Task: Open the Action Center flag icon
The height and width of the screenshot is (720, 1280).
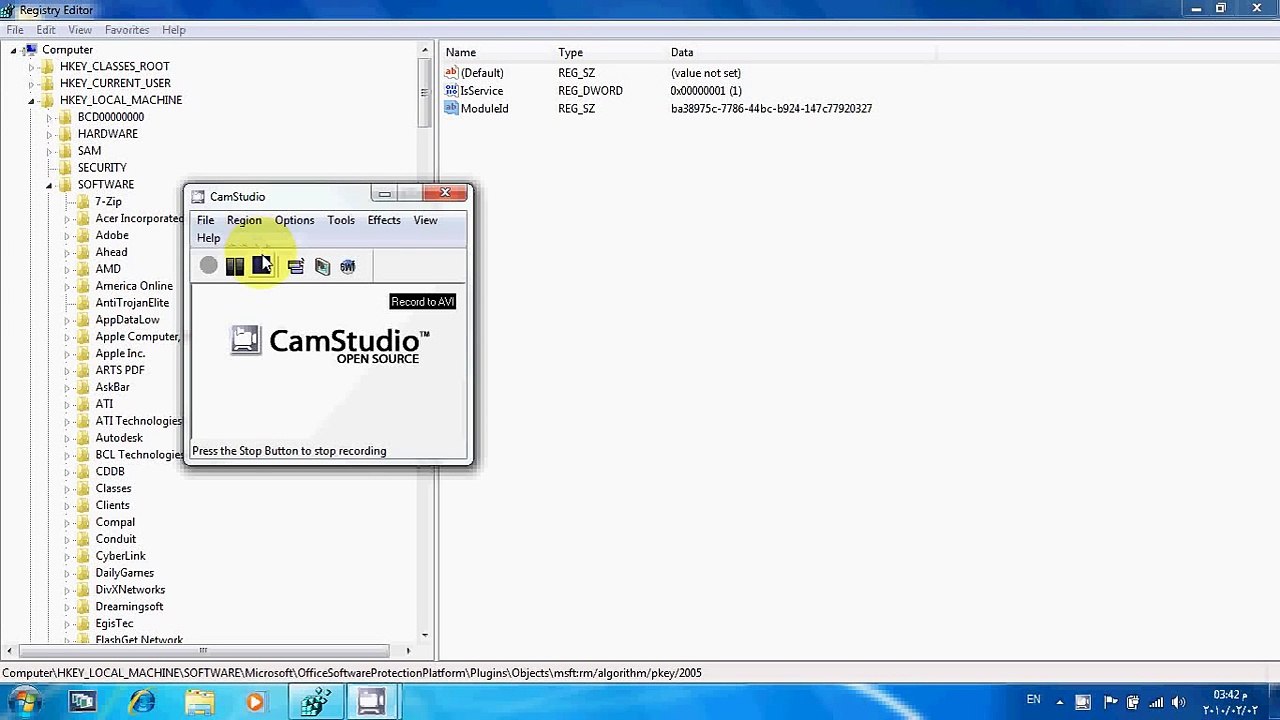Action: (1111, 702)
